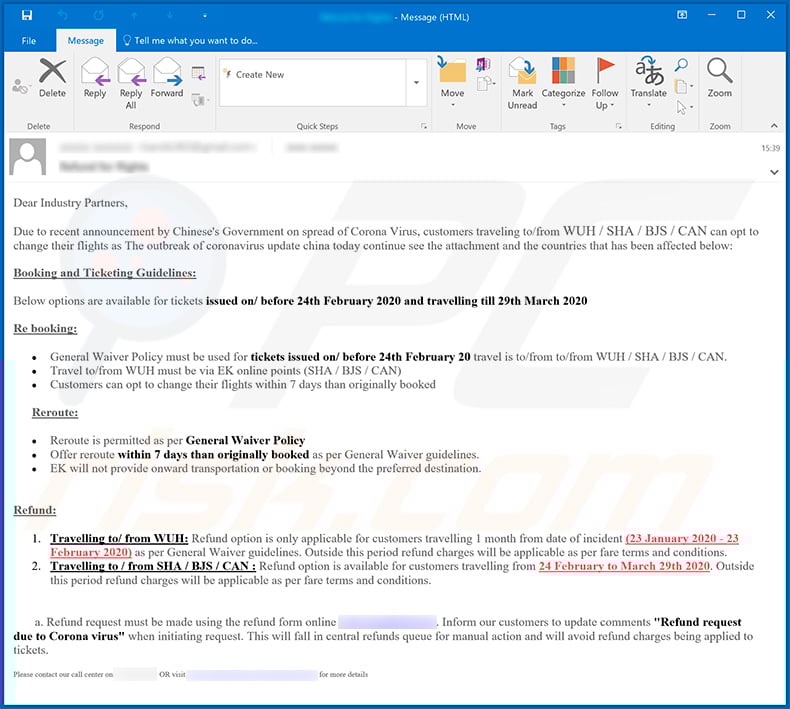Mark the message as Unread

tap(522, 83)
